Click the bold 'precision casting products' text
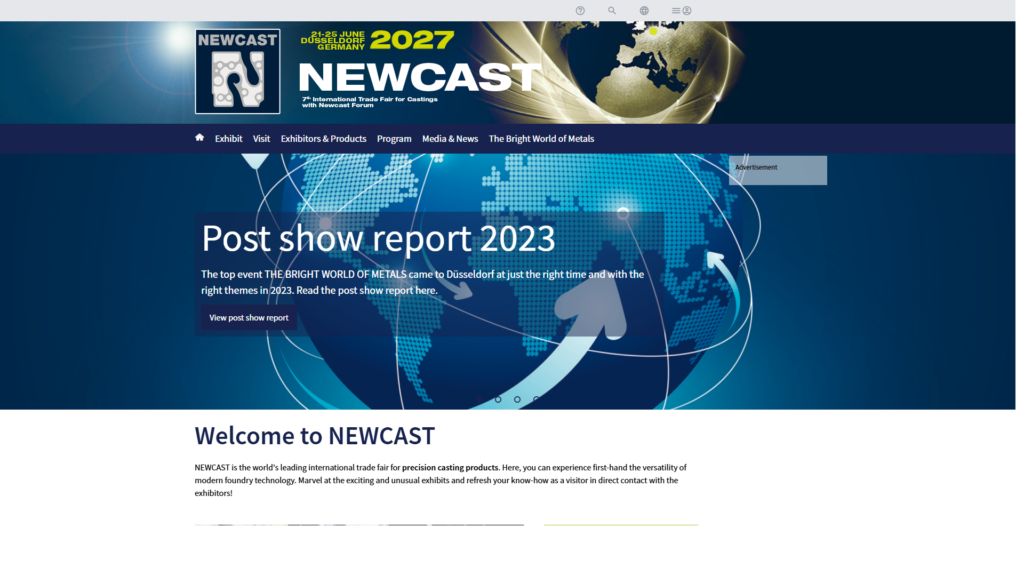Screen dimensions: 1024x576 coord(450,468)
